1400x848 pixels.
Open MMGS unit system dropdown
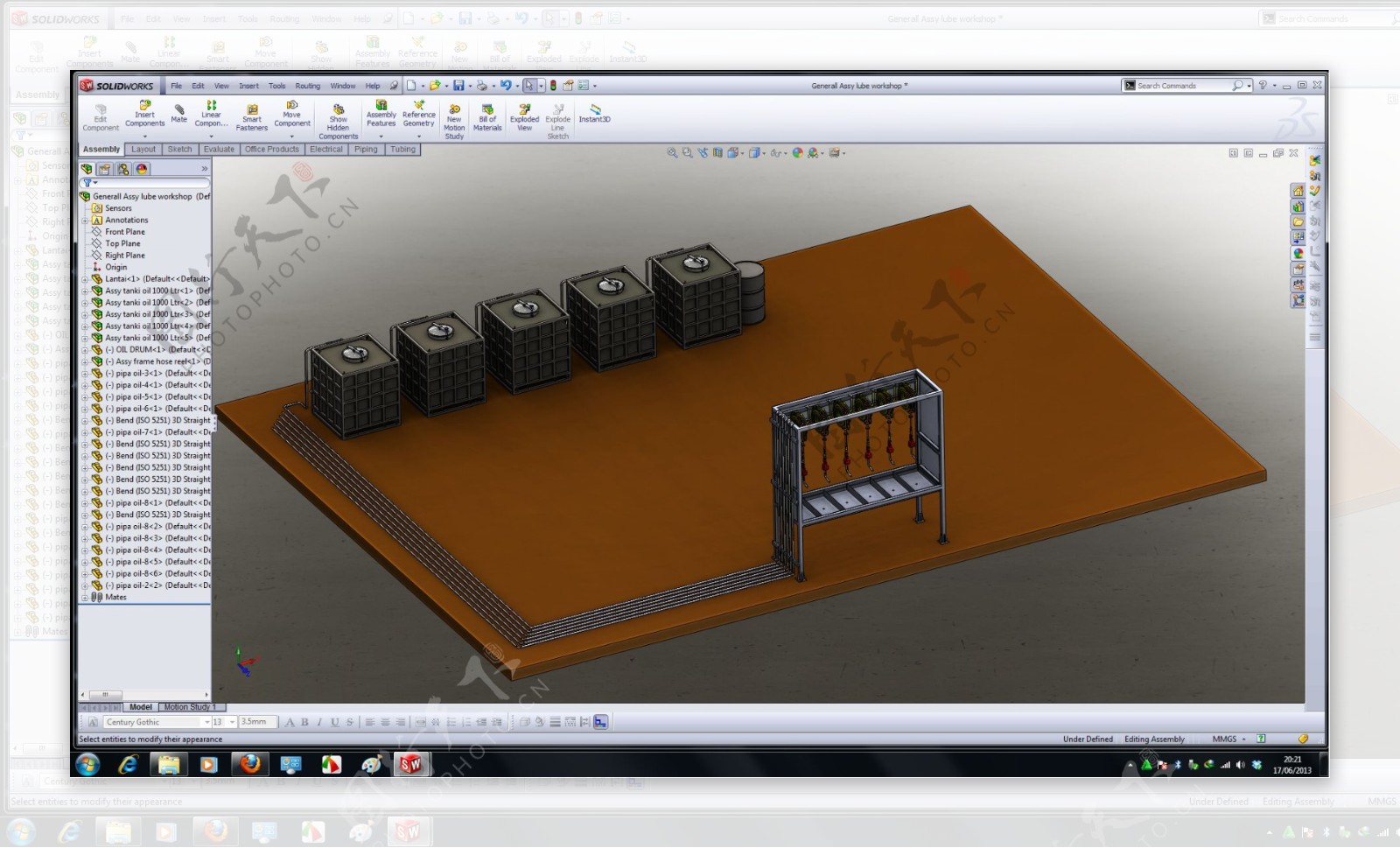[x=1228, y=739]
